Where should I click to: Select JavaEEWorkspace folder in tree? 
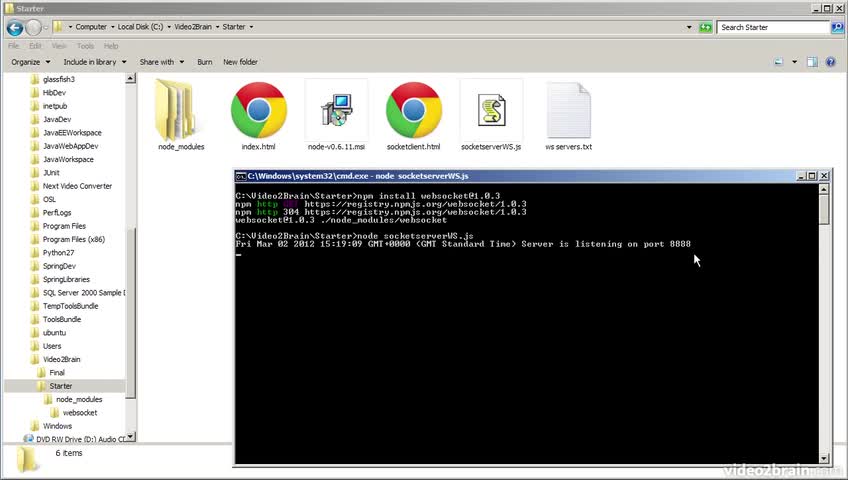click(72, 133)
